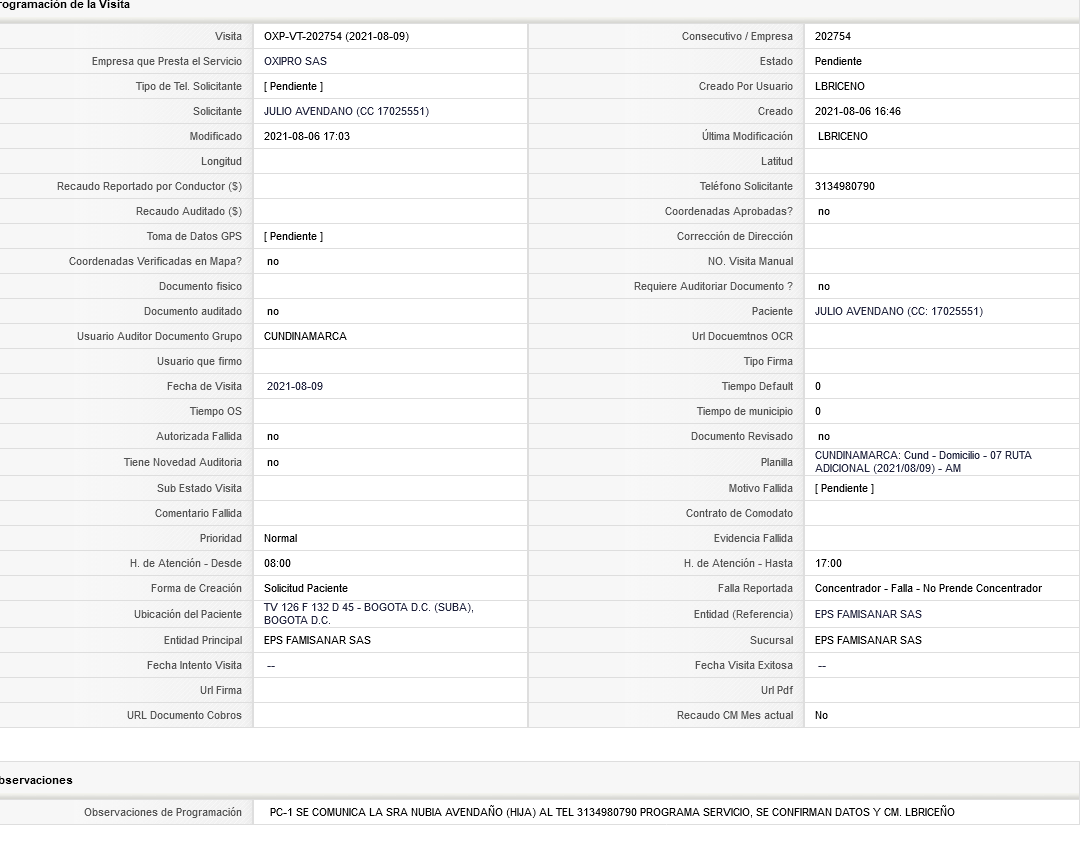This screenshot has height=848, width=1088.
Task: Click the Fecha Visita Exitosa value '--'
Action: pyautogui.click(x=822, y=665)
